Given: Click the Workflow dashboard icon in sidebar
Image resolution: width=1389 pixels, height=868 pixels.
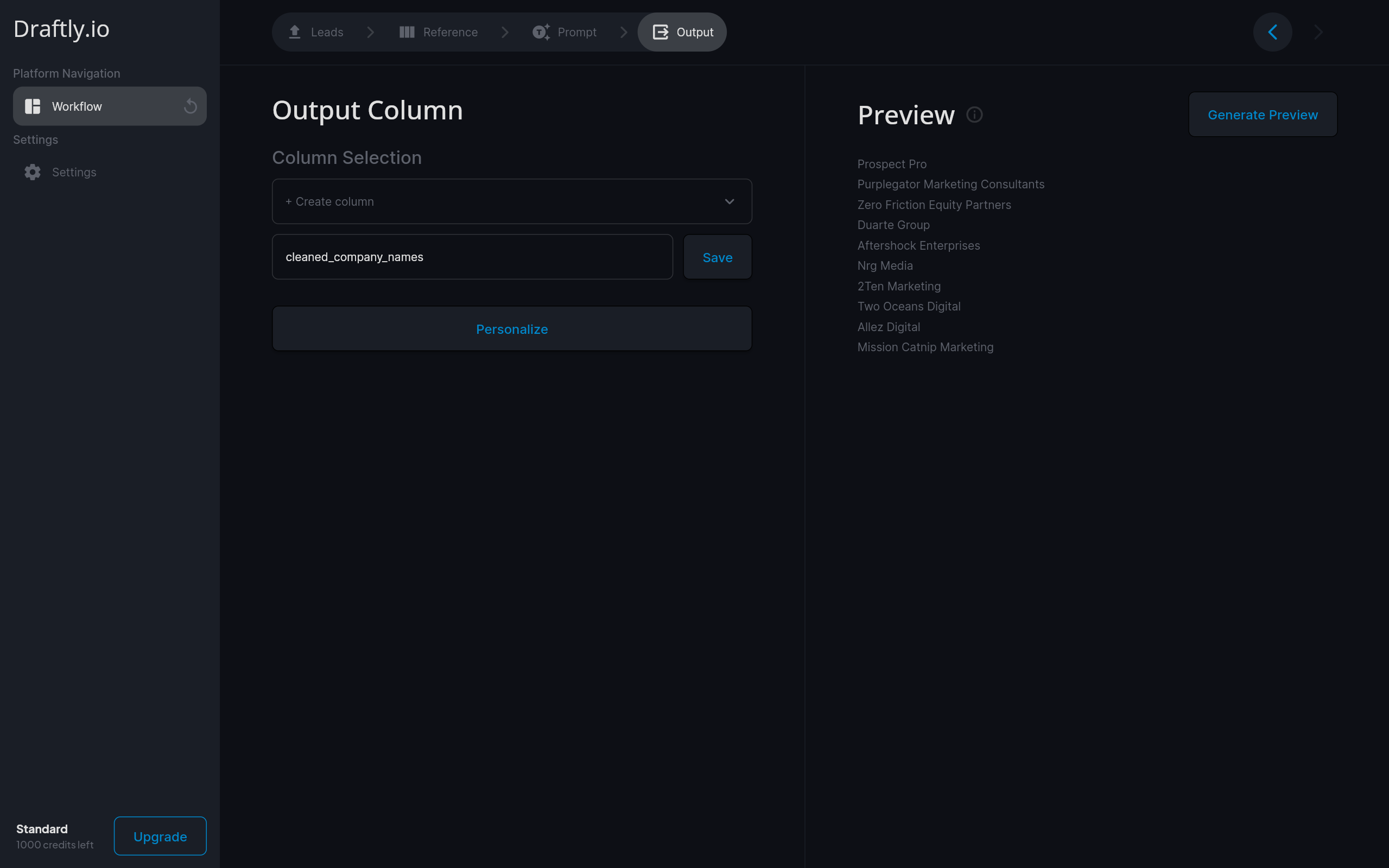Looking at the screenshot, I should (33, 106).
